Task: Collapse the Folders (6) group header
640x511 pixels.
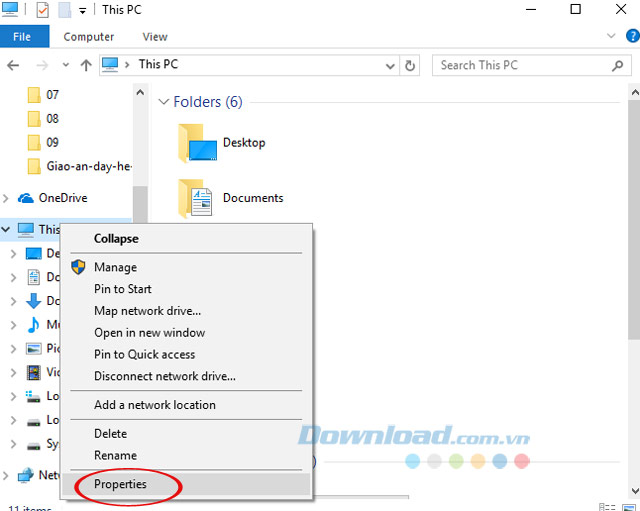Action: pyautogui.click(x=163, y=102)
